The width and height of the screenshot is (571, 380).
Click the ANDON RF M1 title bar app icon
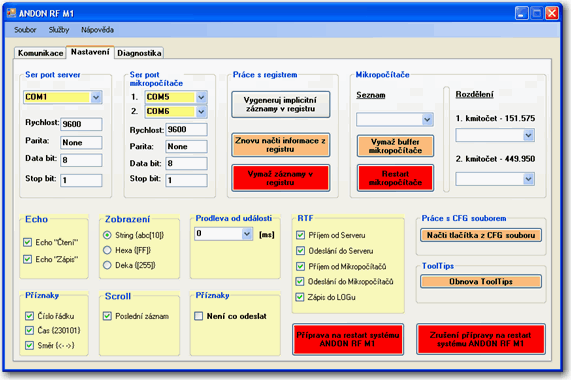(x=11, y=13)
